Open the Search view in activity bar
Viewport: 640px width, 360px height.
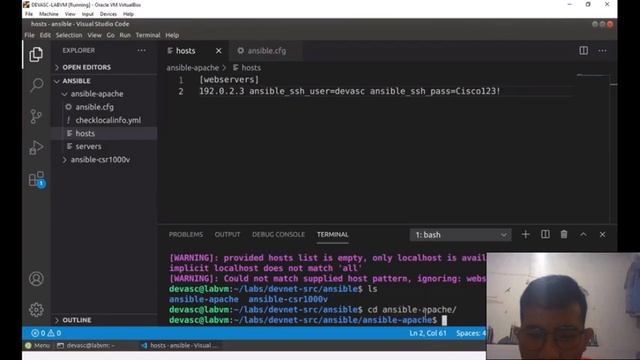pos(36,85)
